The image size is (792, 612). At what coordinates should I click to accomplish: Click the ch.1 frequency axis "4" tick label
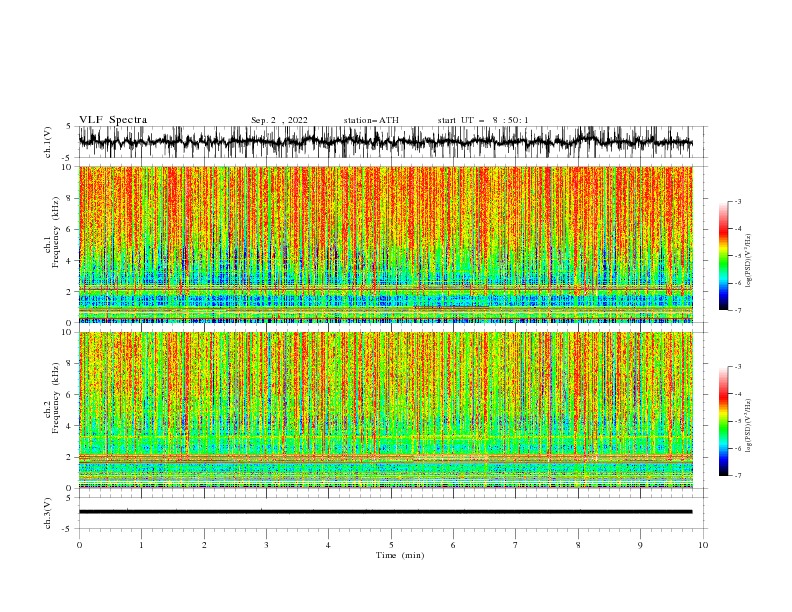(x=71, y=261)
